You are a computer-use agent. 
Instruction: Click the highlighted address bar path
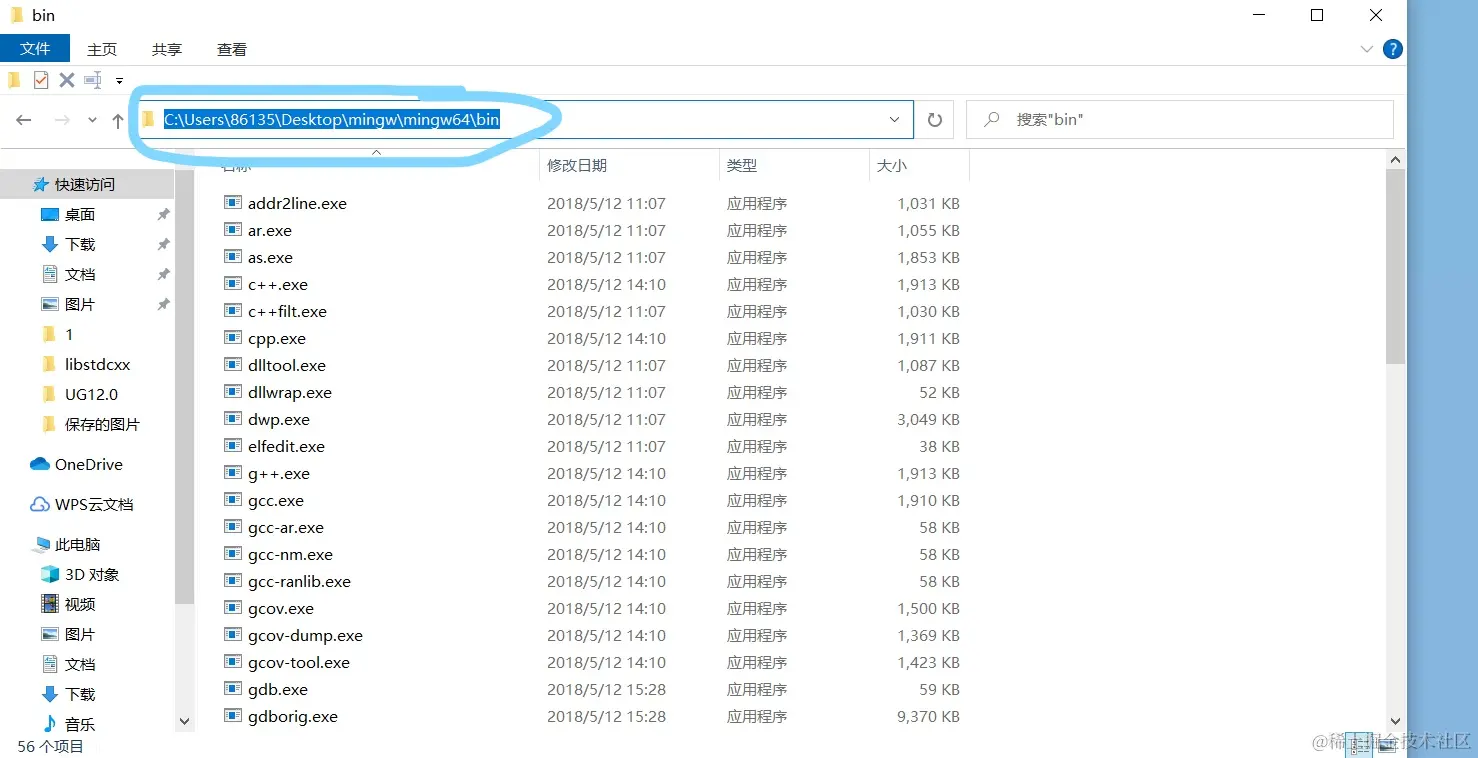click(332, 120)
